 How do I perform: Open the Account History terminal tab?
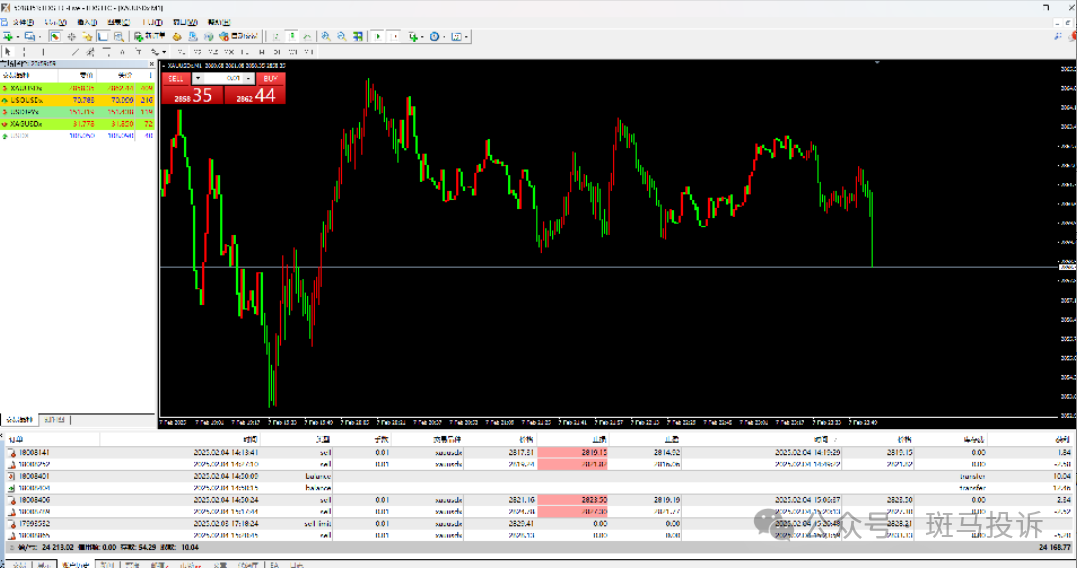76,565
